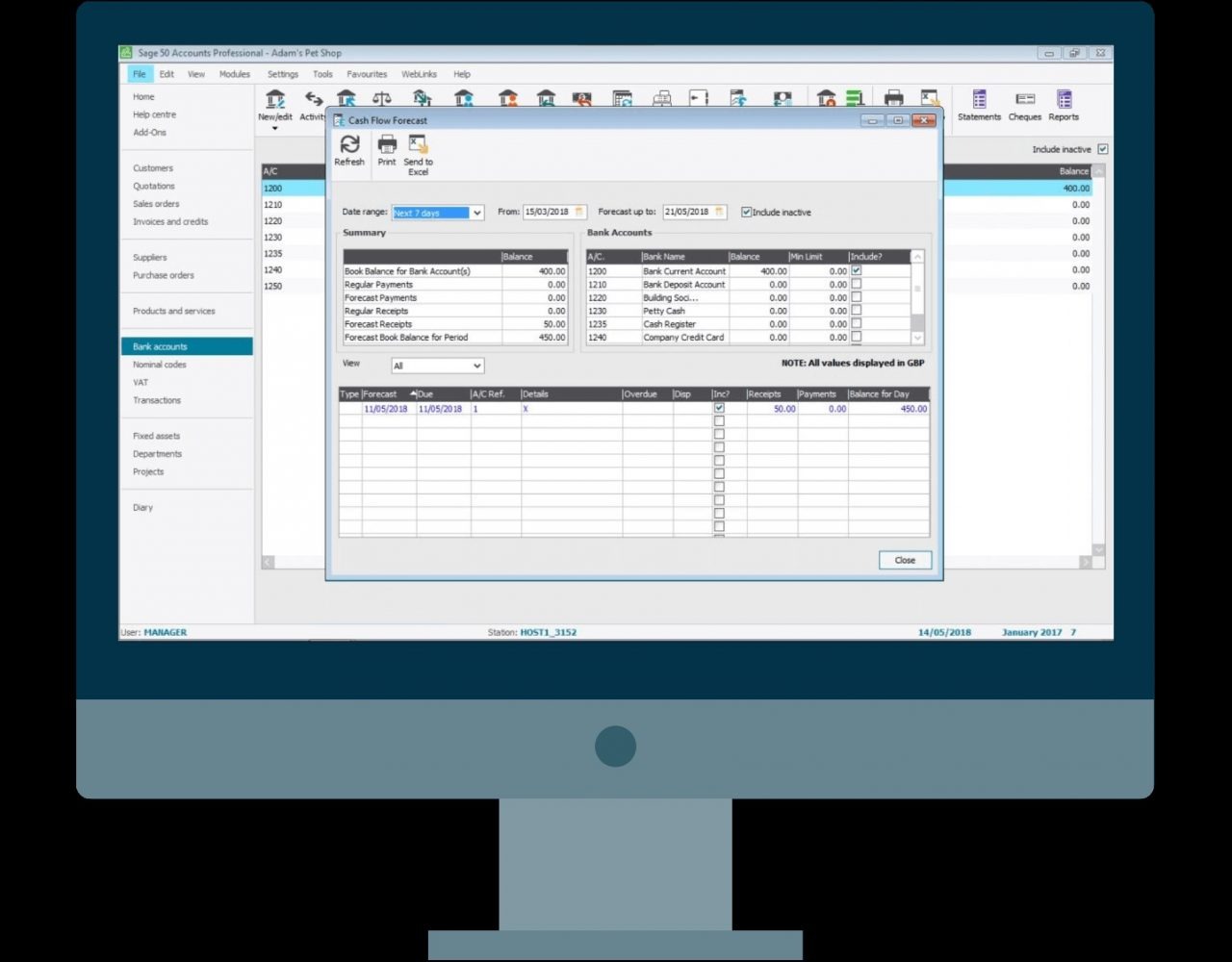This screenshot has height=962, width=1232.
Task: Open the Activity toolbar icon
Action: (x=313, y=99)
